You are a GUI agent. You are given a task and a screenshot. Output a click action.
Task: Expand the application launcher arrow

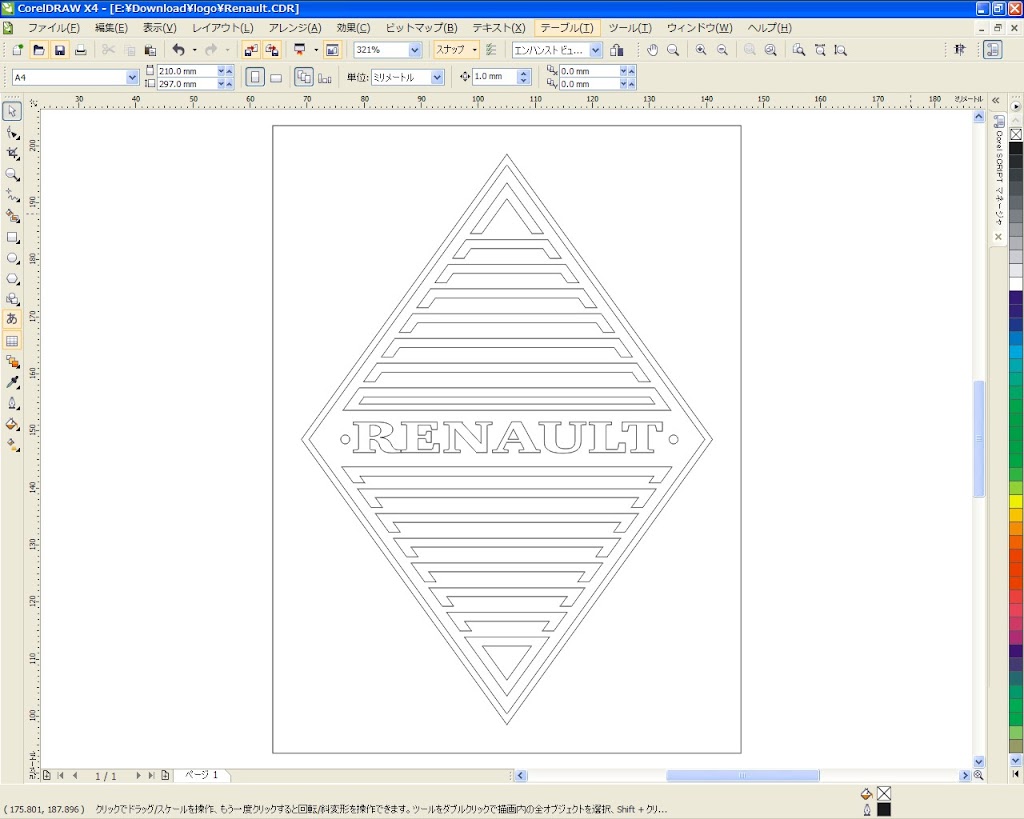[x=316, y=50]
